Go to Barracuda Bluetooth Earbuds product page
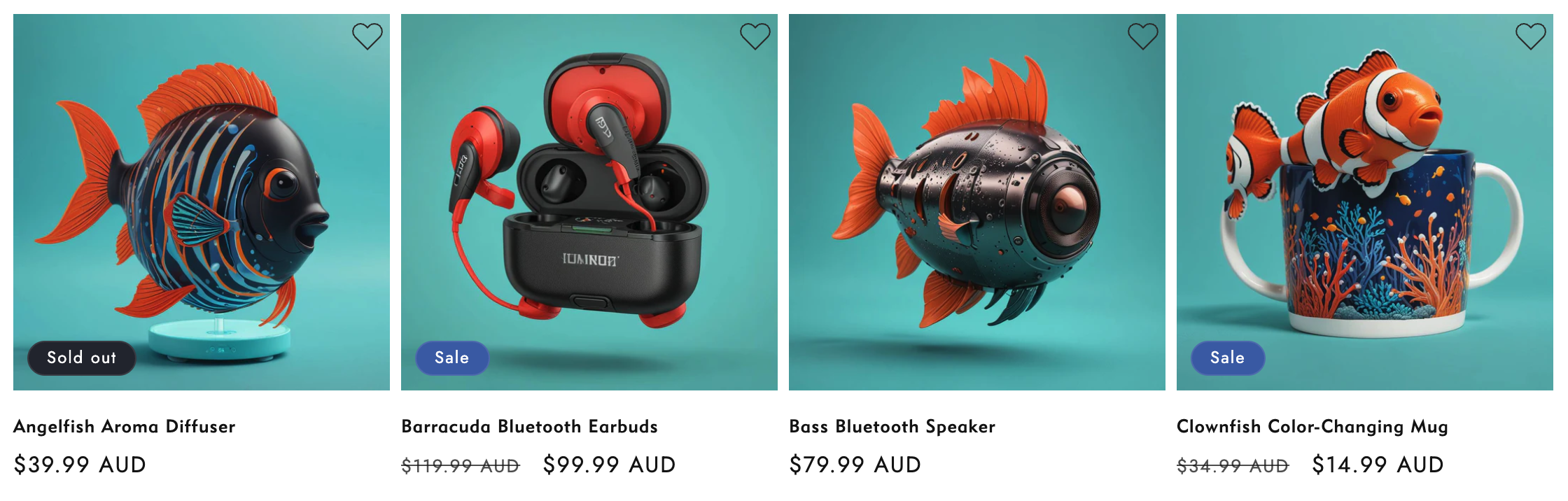1568x501 pixels. click(530, 426)
